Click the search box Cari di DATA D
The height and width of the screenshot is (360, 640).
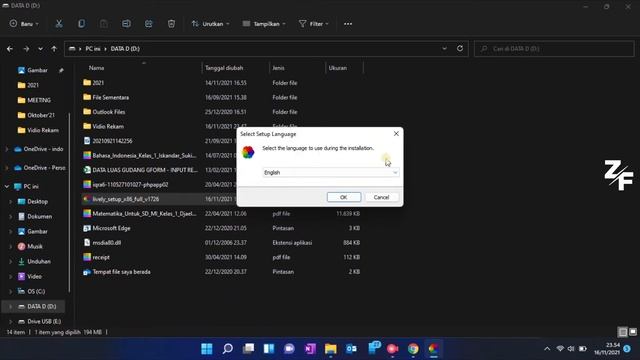554,49
